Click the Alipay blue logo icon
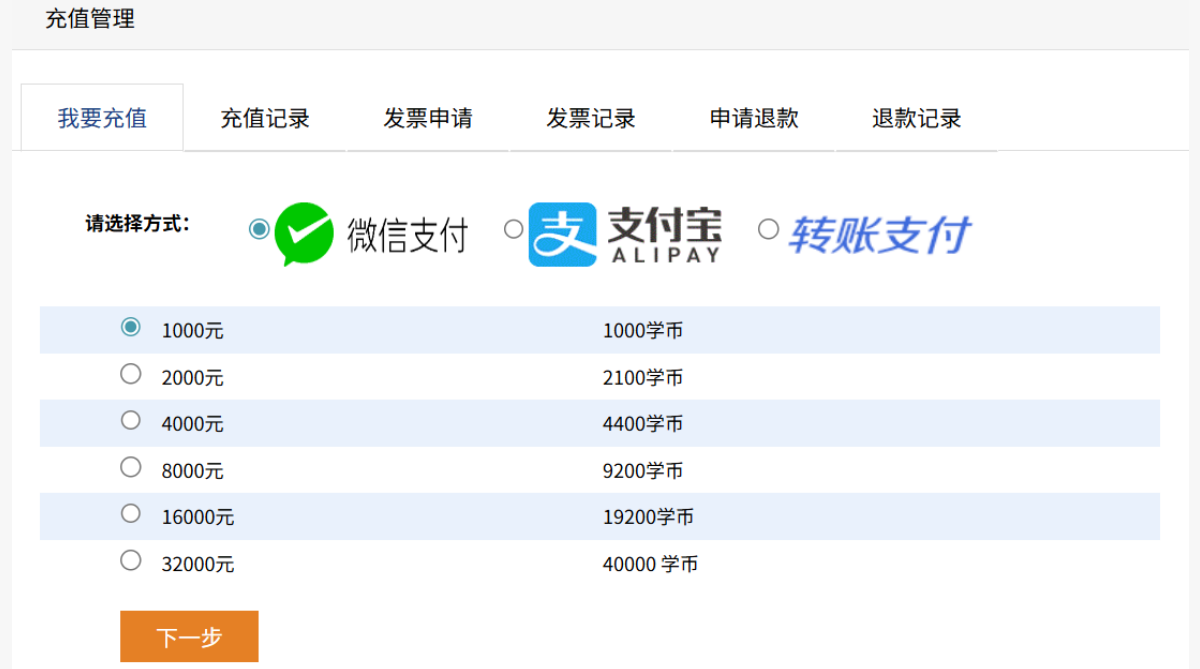 (x=562, y=235)
